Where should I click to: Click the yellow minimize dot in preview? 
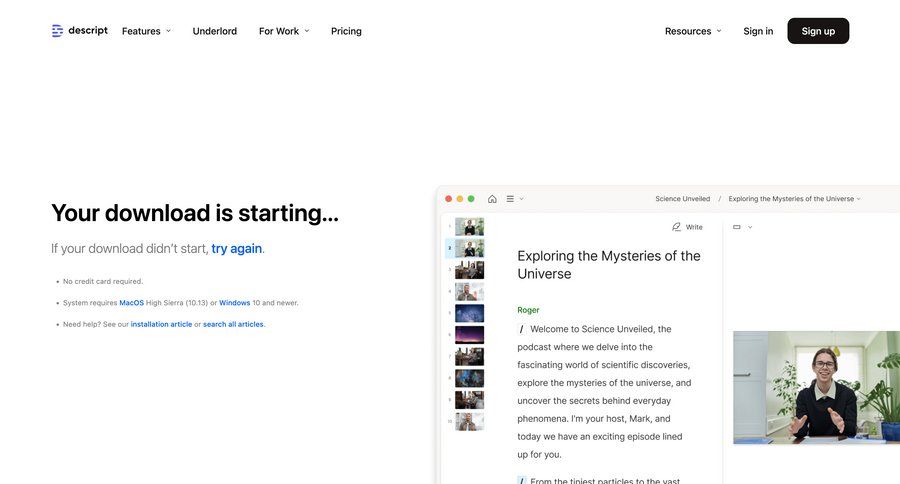pos(460,199)
